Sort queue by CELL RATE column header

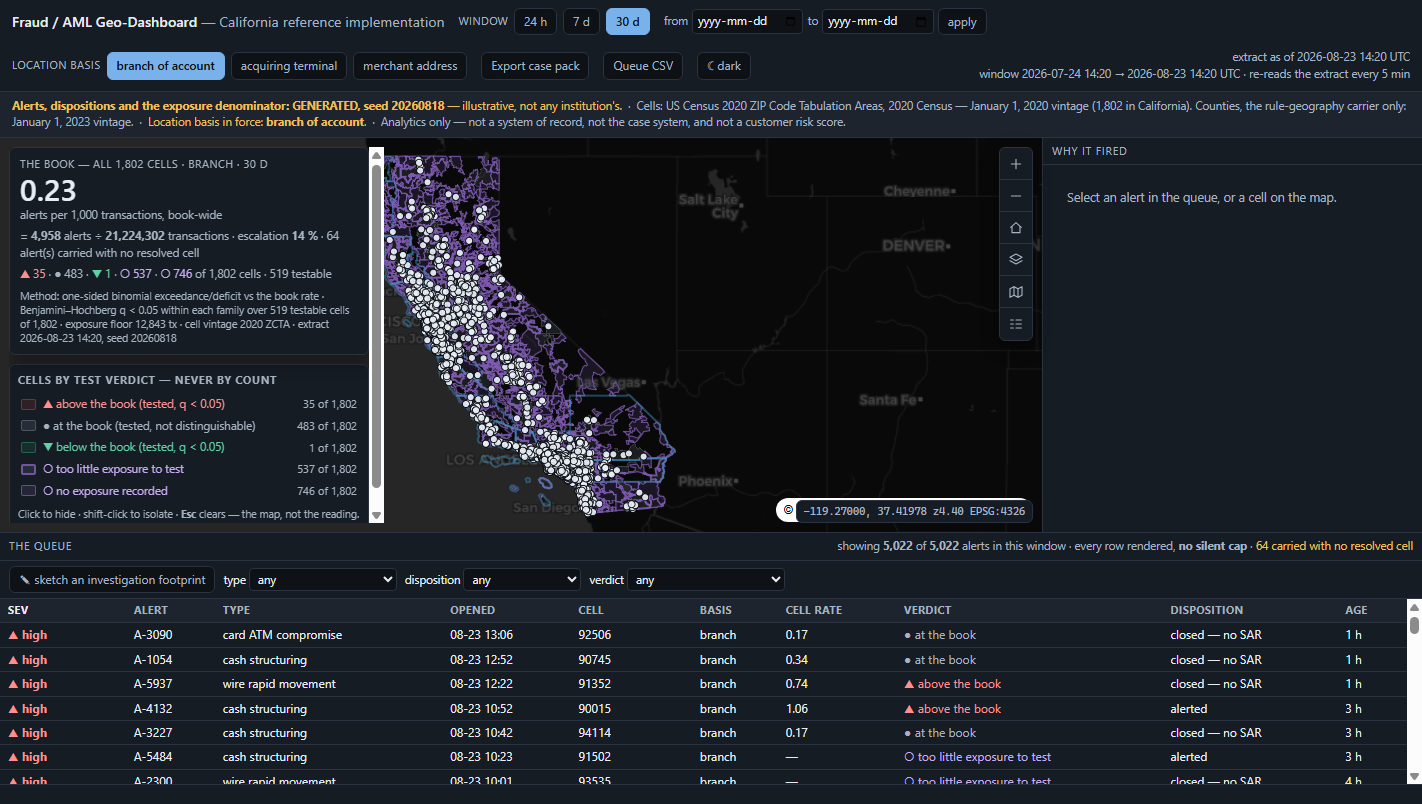814,610
